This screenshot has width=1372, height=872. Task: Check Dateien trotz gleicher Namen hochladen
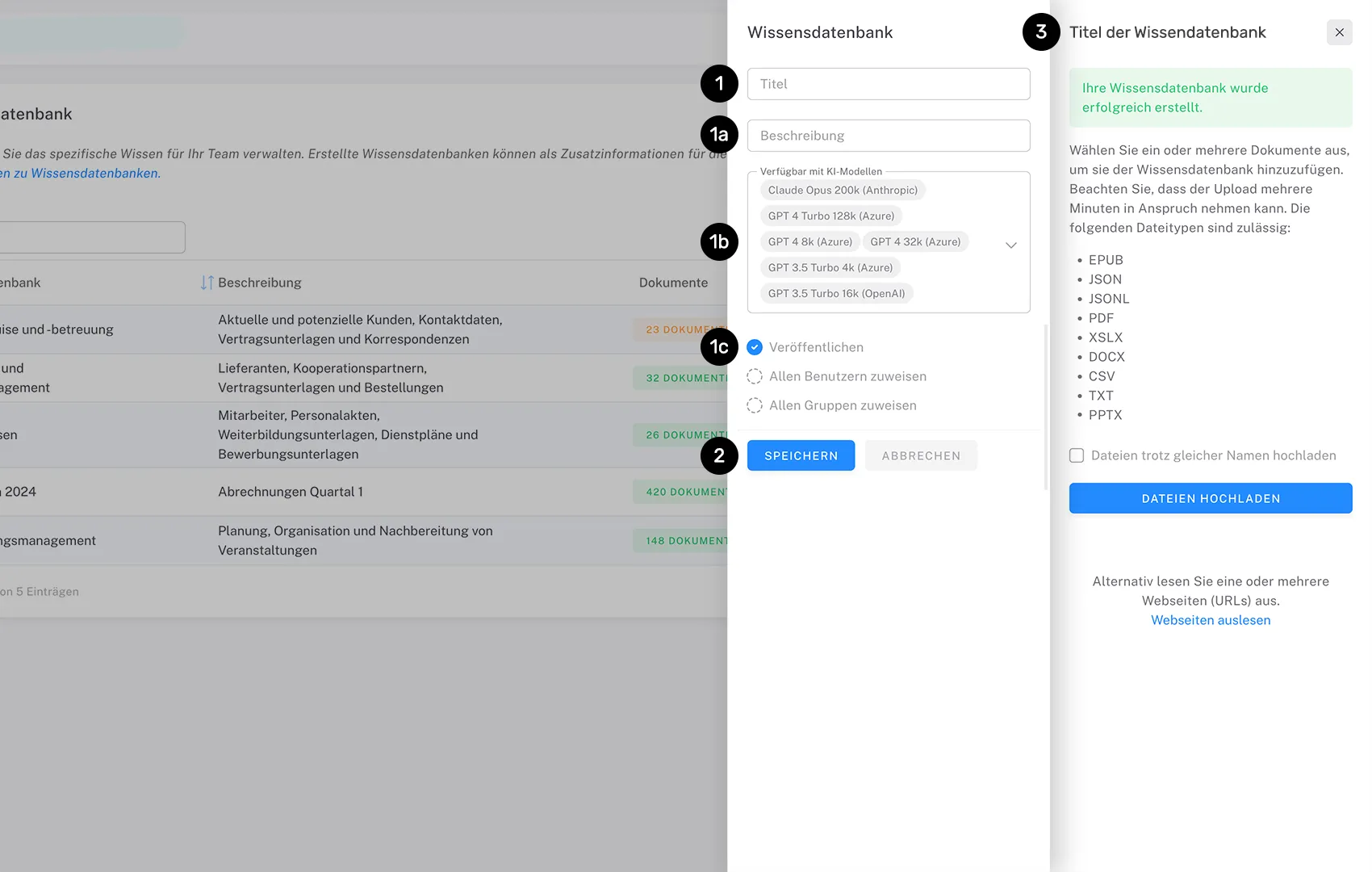tap(1077, 455)
